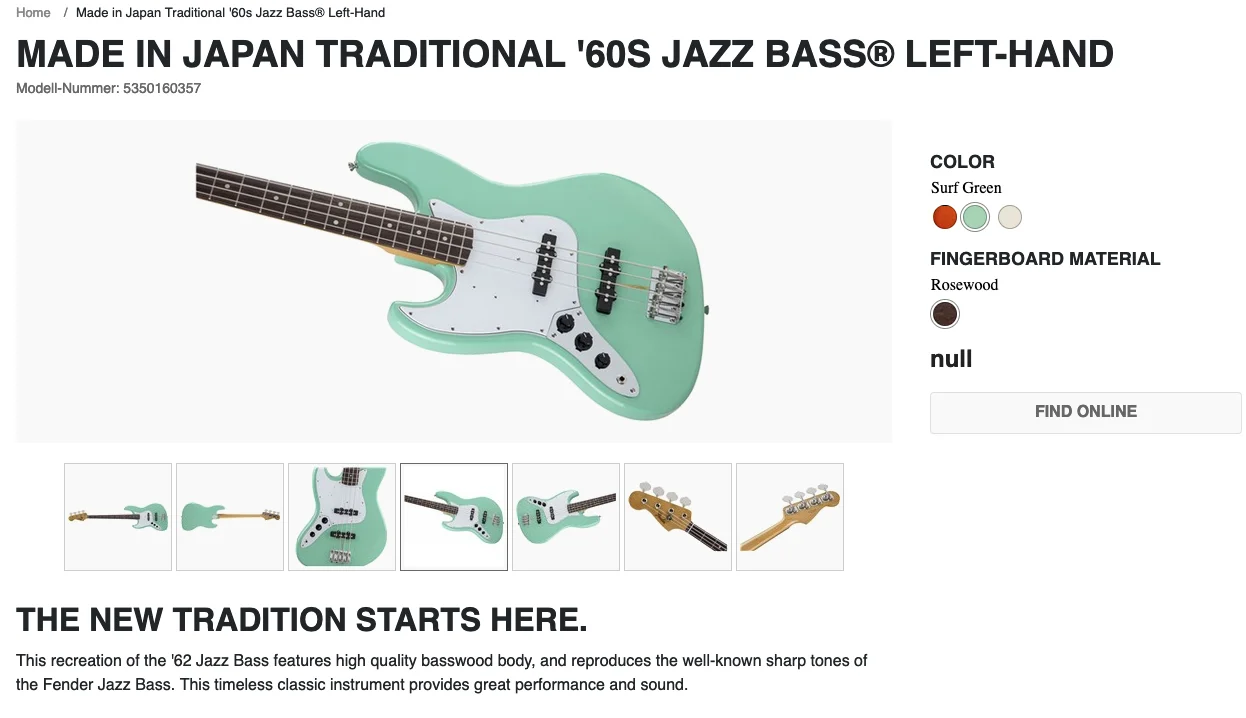Open the fifth thumbnail with reversed angle
This screenshot has width=1246, height=718.
(566, 517)
